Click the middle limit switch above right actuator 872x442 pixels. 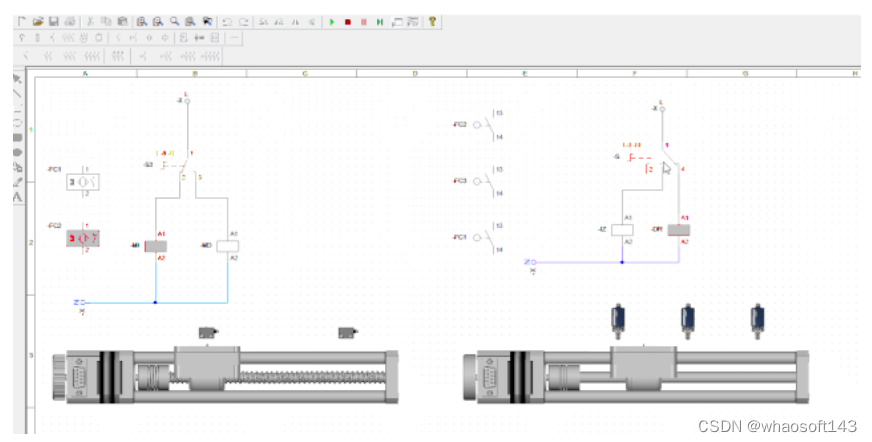(687, 321)
